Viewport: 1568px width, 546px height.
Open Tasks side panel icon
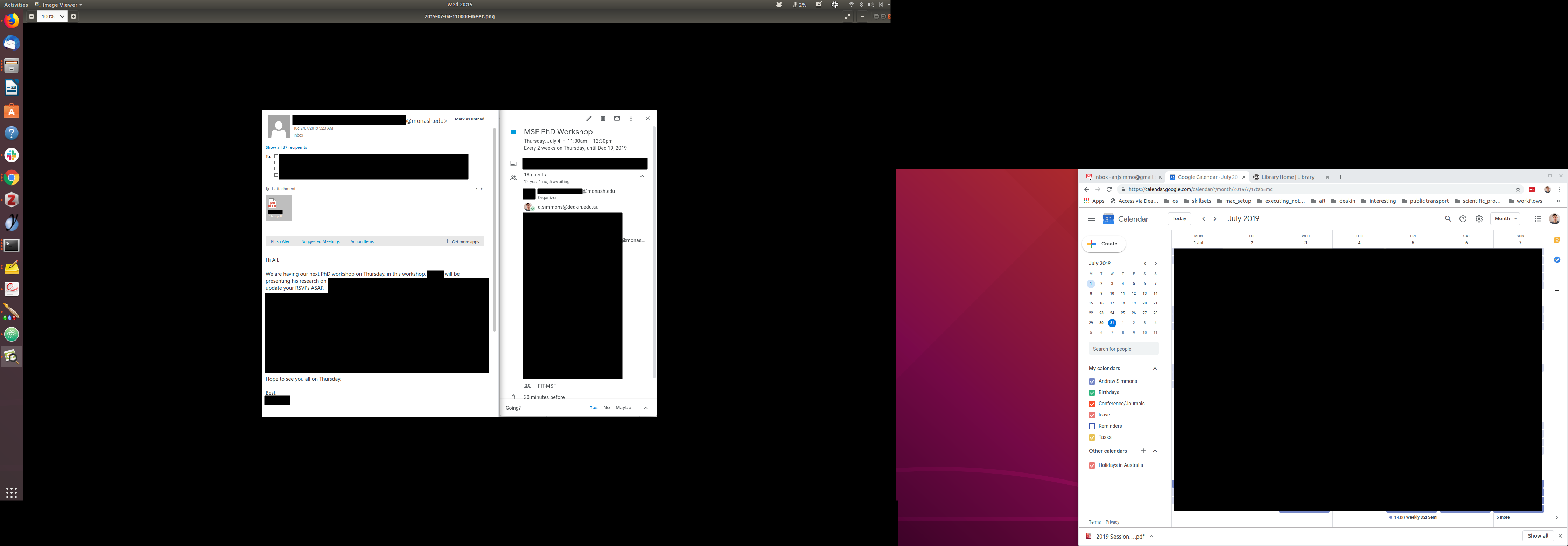(1556, 260)
